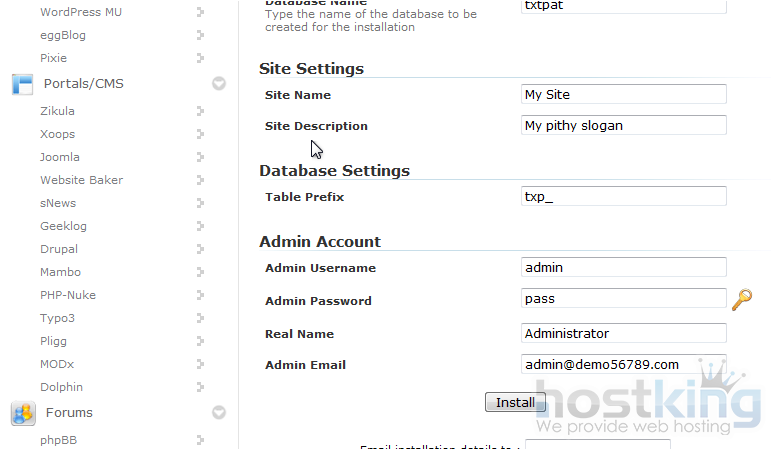Collapse the Forums section chevron
The height and width of the screenshot is (450, 776).
pyautogui.click(x=219, y=413)
